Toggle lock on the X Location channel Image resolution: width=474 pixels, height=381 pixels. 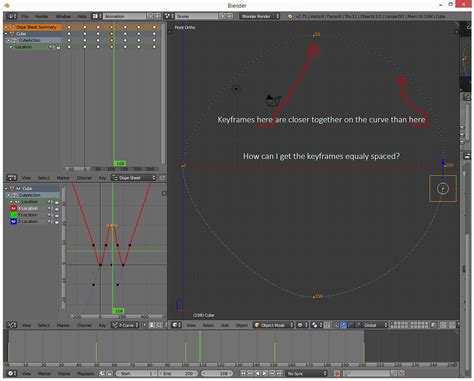coord(57,209)
